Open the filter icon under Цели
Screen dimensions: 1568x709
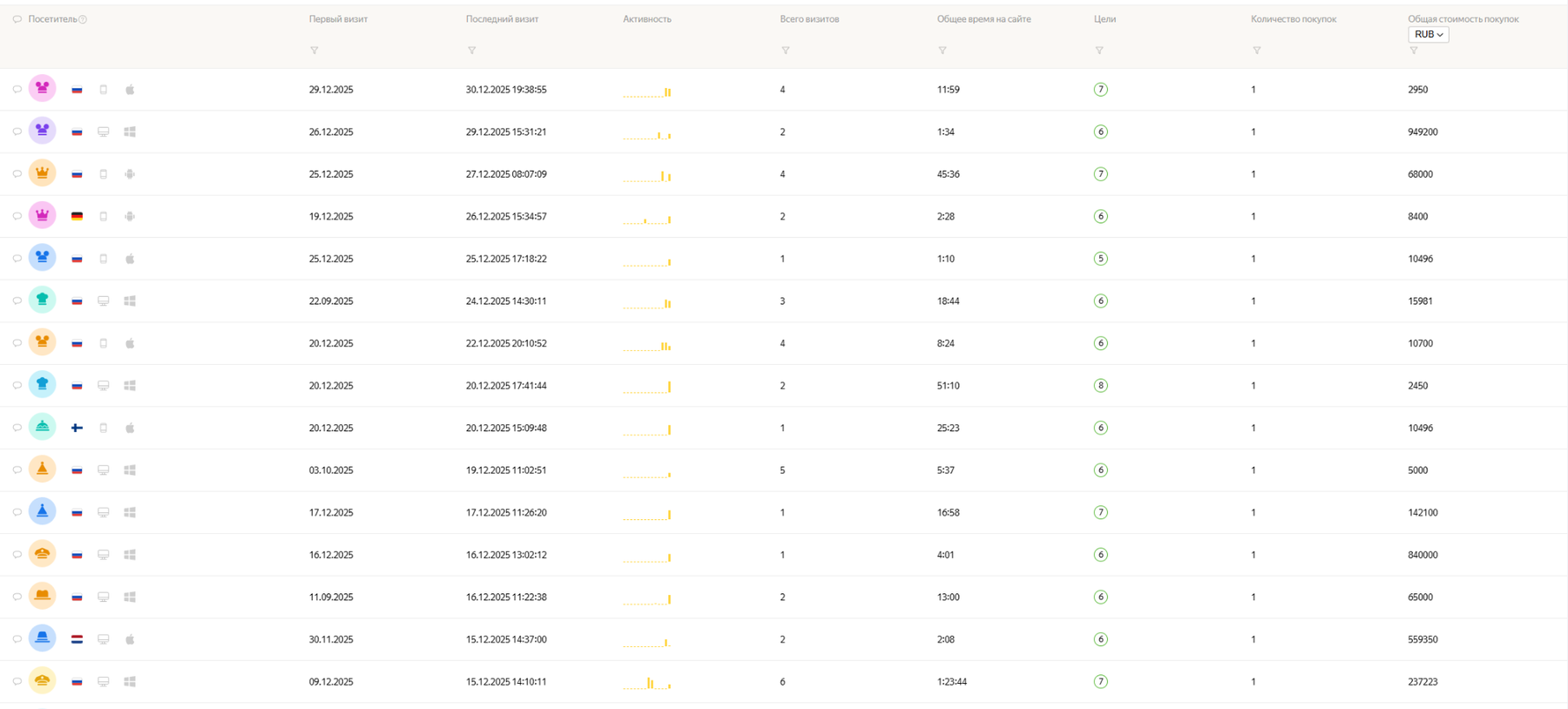(1098, 51)
